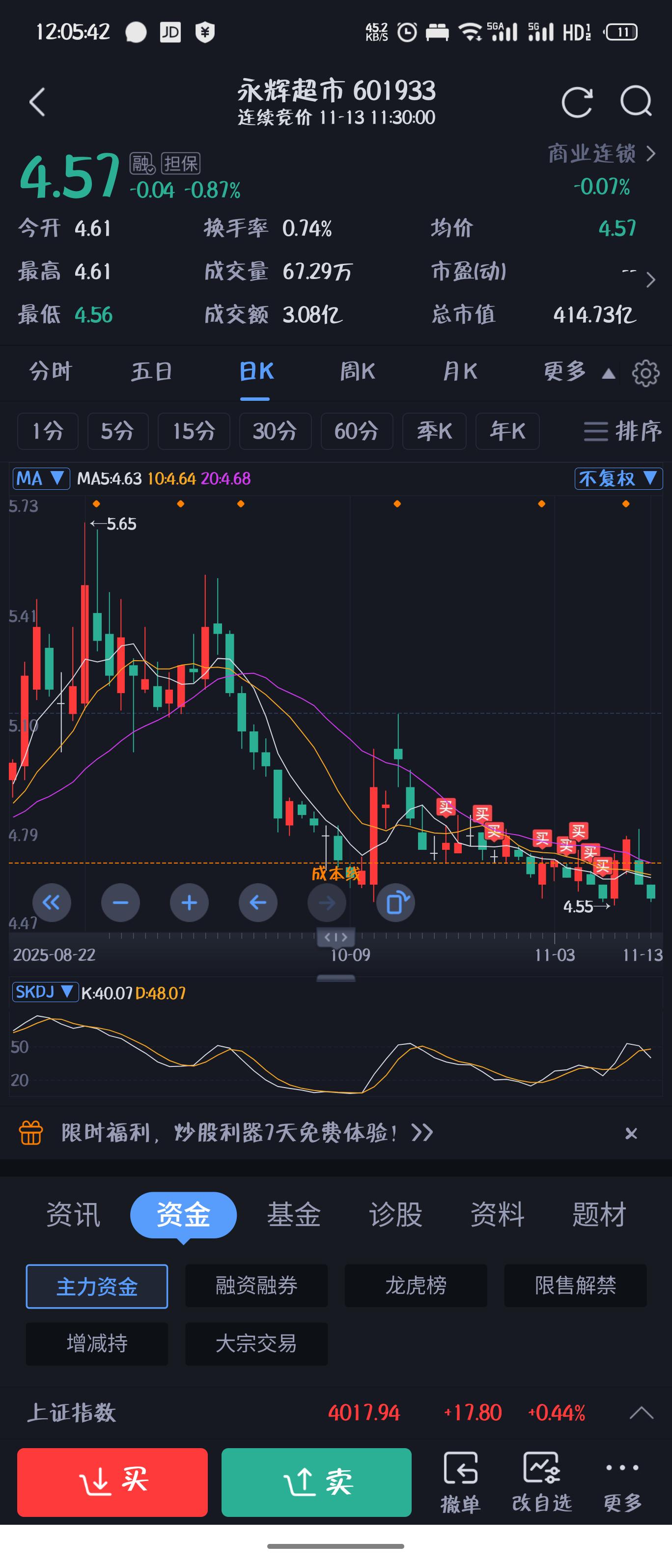The image size is (672, 1568).
Task: Open 撤单 cancel order icon
Action: click(x=460, y=1482)
